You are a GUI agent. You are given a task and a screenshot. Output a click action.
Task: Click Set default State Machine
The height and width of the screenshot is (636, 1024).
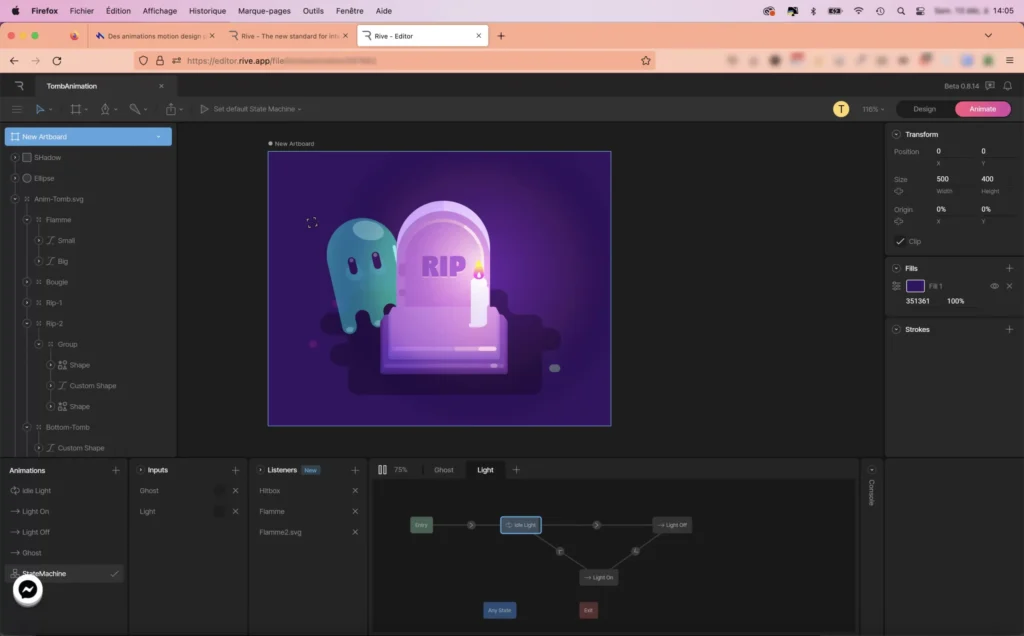(x=256, y=109)
